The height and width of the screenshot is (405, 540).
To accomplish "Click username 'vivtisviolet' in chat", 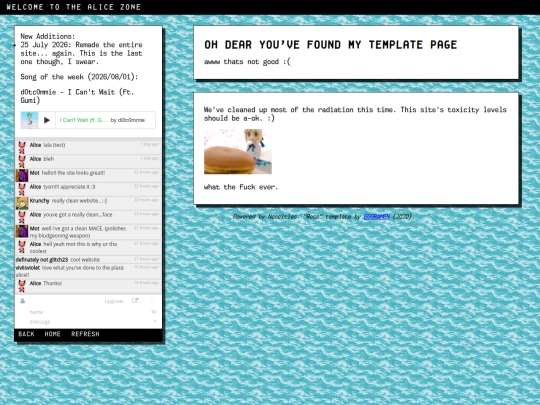I will [28, 268].
